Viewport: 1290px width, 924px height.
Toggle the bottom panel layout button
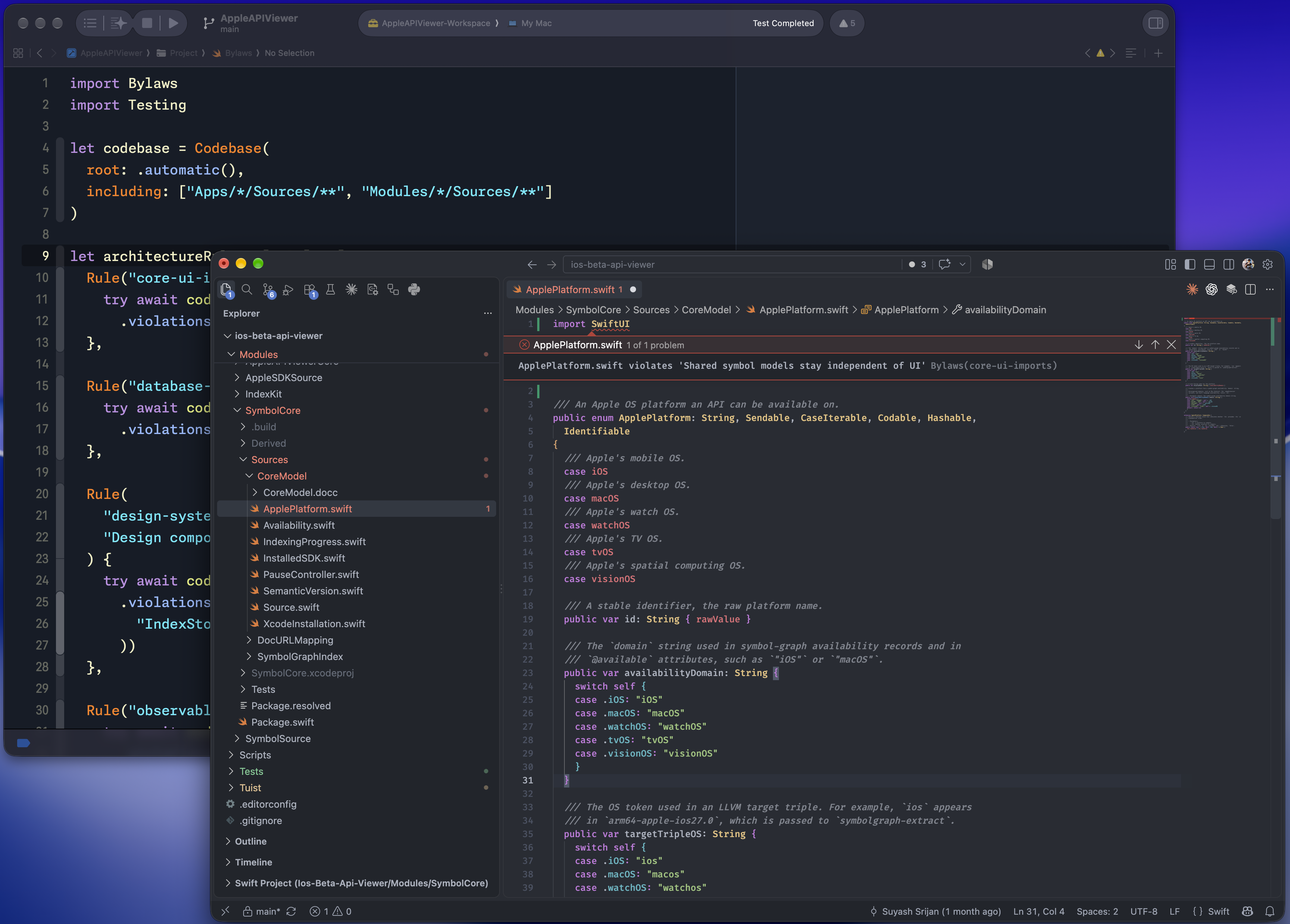click(1209, 264)
